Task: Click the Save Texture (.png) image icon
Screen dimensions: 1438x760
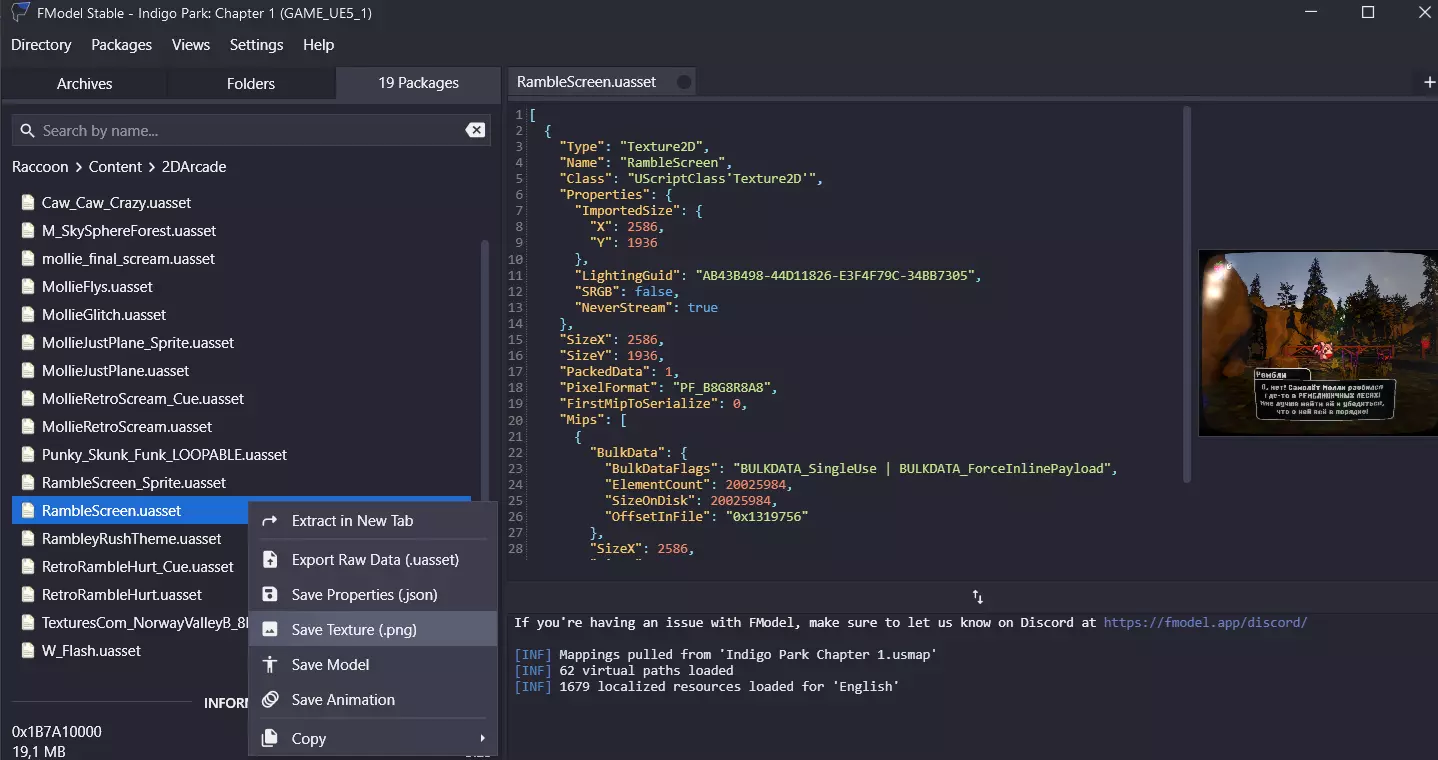Action: [x=269, y=630]
